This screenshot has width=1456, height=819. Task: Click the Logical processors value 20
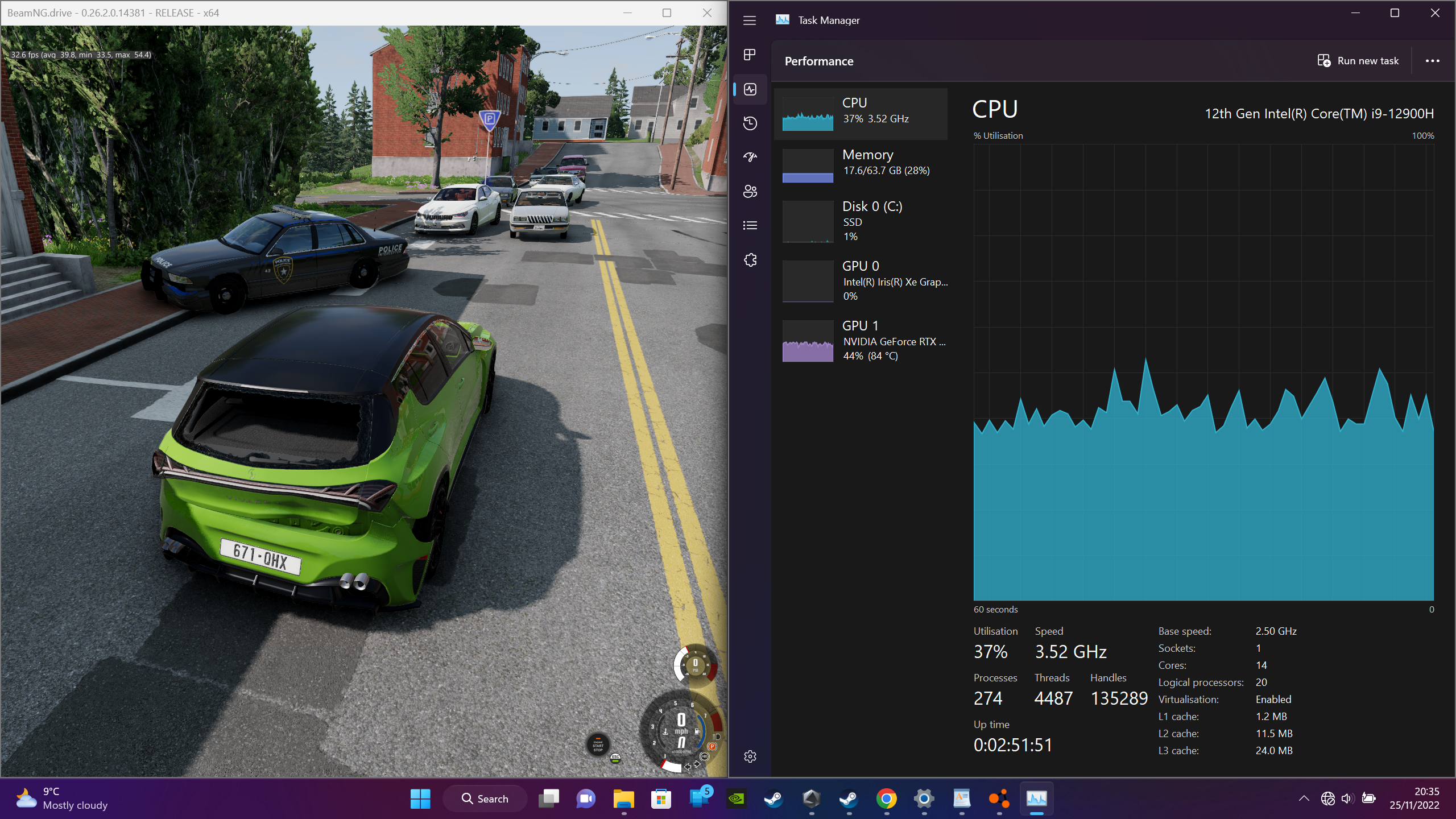click(1261, 682)
